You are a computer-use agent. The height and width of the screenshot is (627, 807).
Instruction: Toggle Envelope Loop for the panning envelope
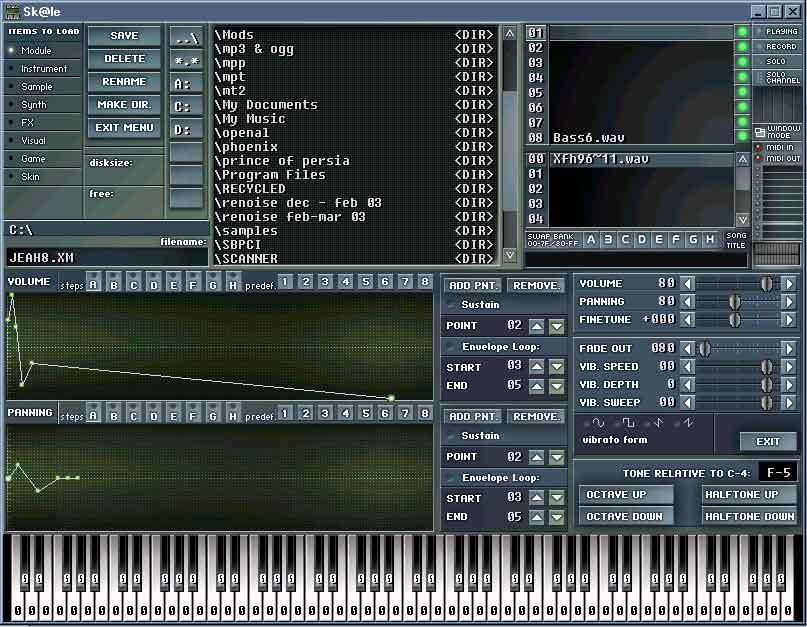[x=452, y=478]
